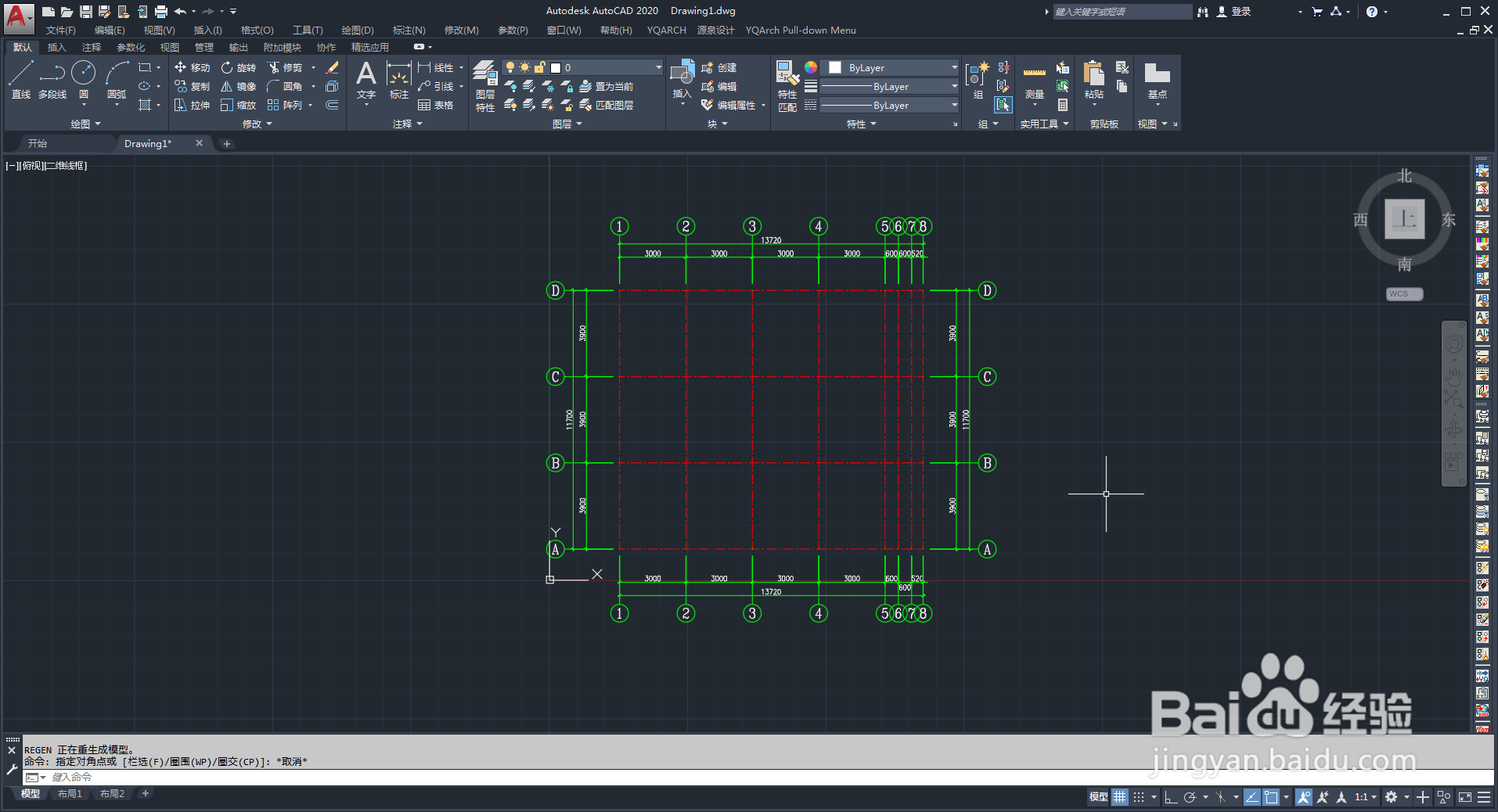The height and width of the screenshot is (812, 1498).
Task: Switch to the Insert (插入) ribbon tab
Action: 57,48
